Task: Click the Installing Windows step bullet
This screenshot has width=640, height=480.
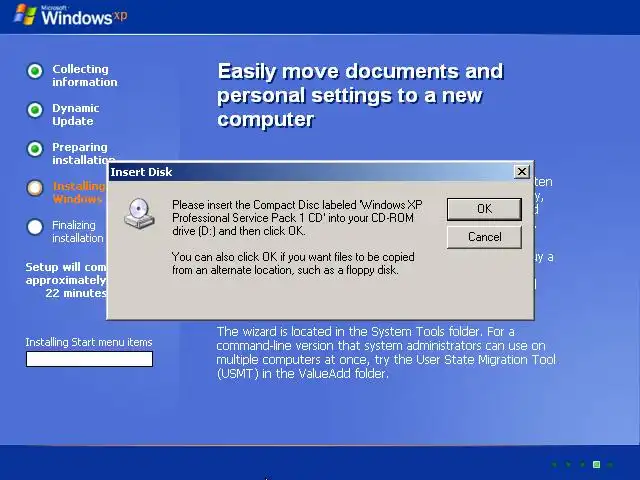Action: point(35,188)
